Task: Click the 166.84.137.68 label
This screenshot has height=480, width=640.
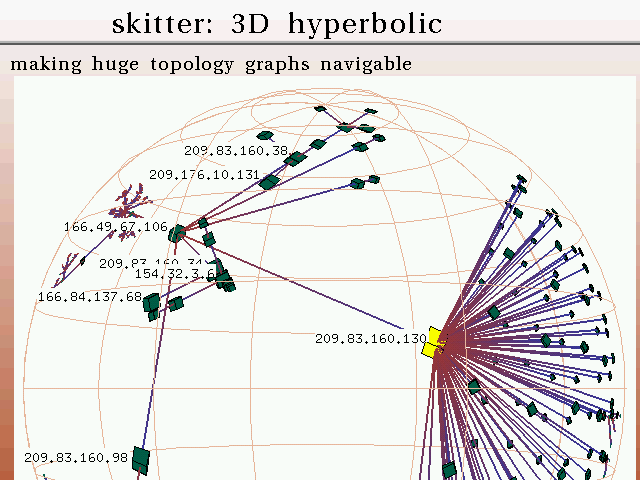Action: (x=90, y=297)
